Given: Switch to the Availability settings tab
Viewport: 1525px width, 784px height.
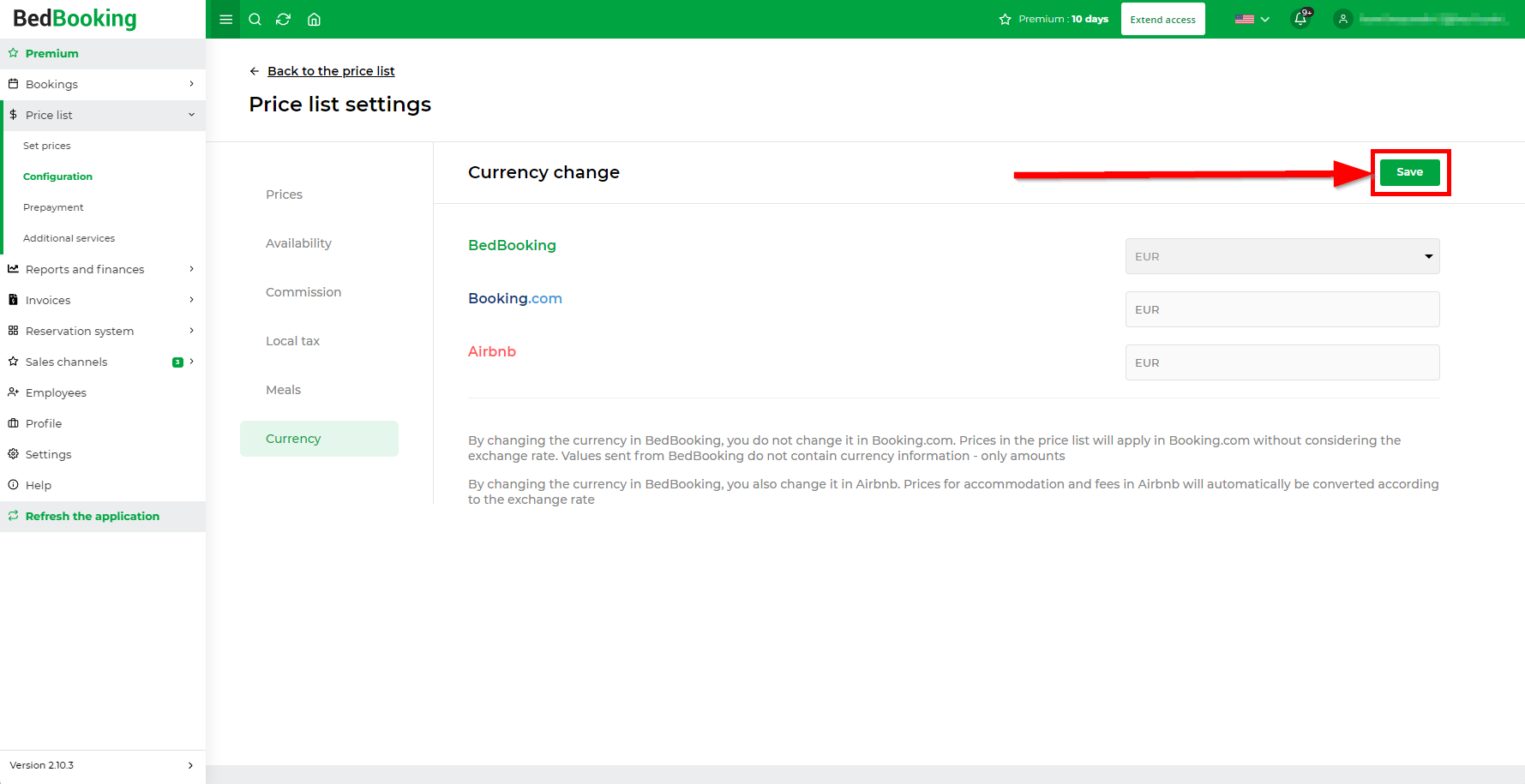Looking at the screenshot, I should pyautogui.click(x=298, y=243).
